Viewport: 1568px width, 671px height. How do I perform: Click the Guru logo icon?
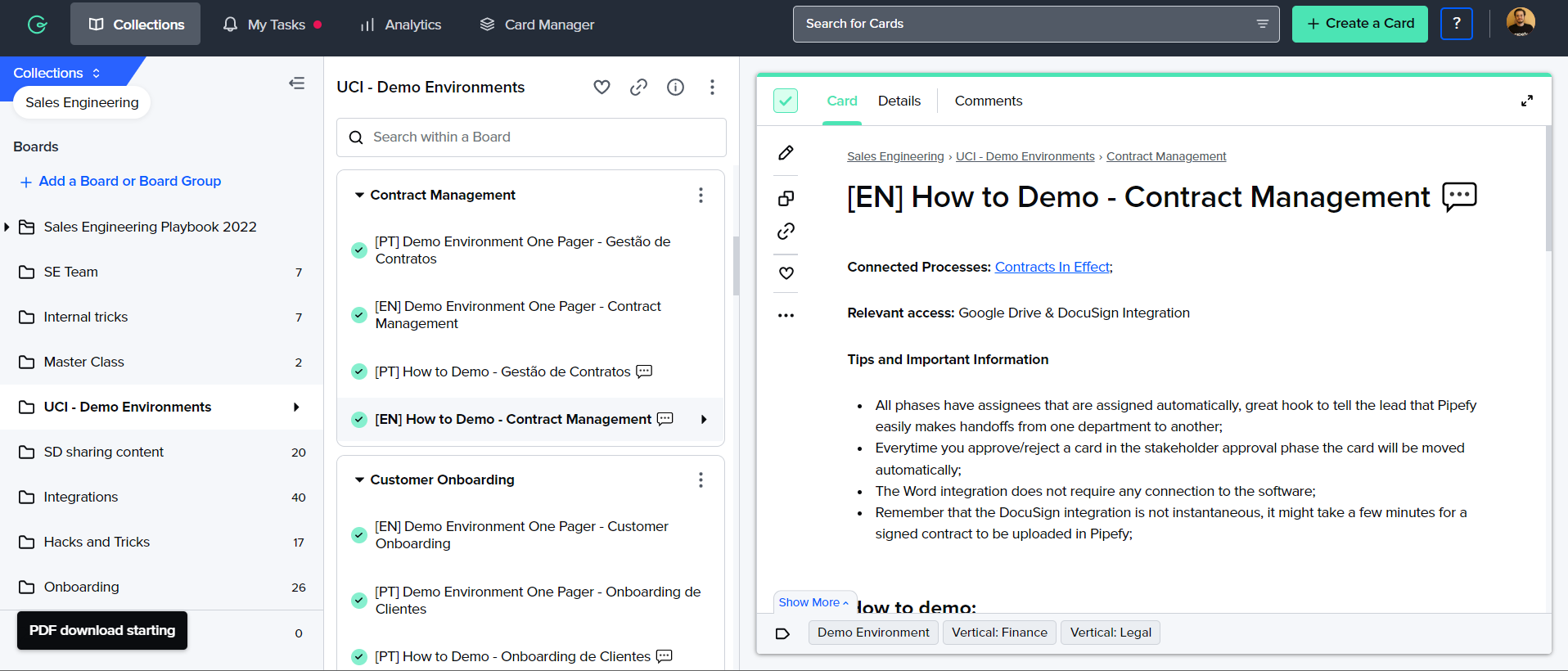point(37,25)
